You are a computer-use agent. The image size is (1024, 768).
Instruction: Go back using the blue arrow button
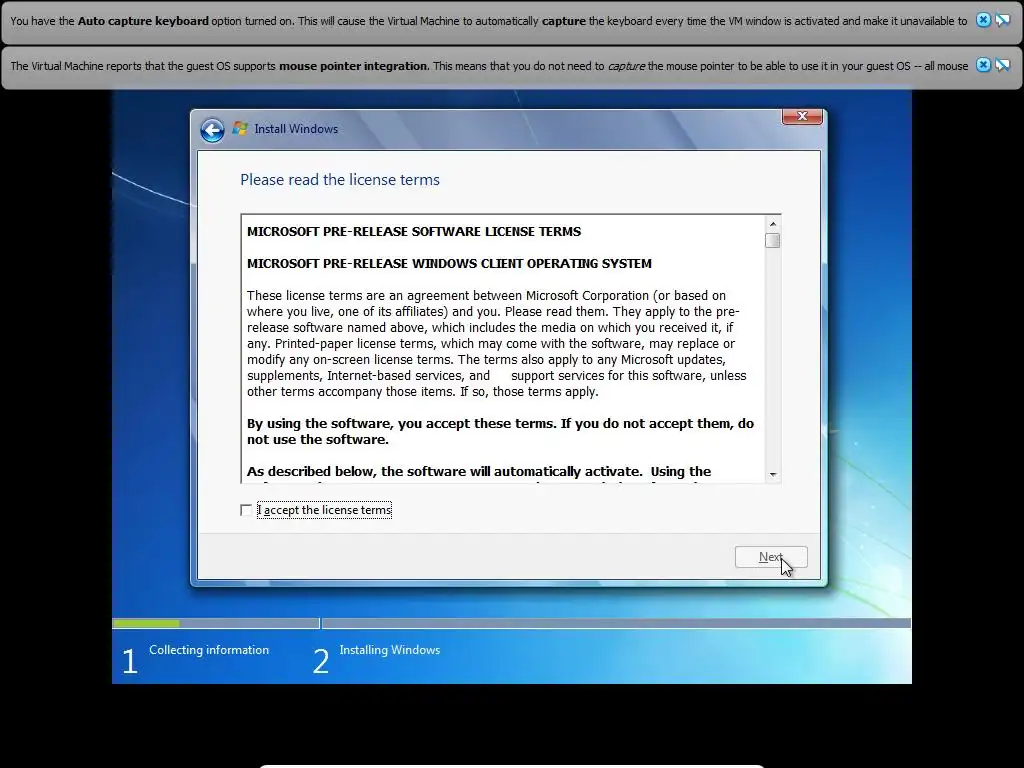212,130
